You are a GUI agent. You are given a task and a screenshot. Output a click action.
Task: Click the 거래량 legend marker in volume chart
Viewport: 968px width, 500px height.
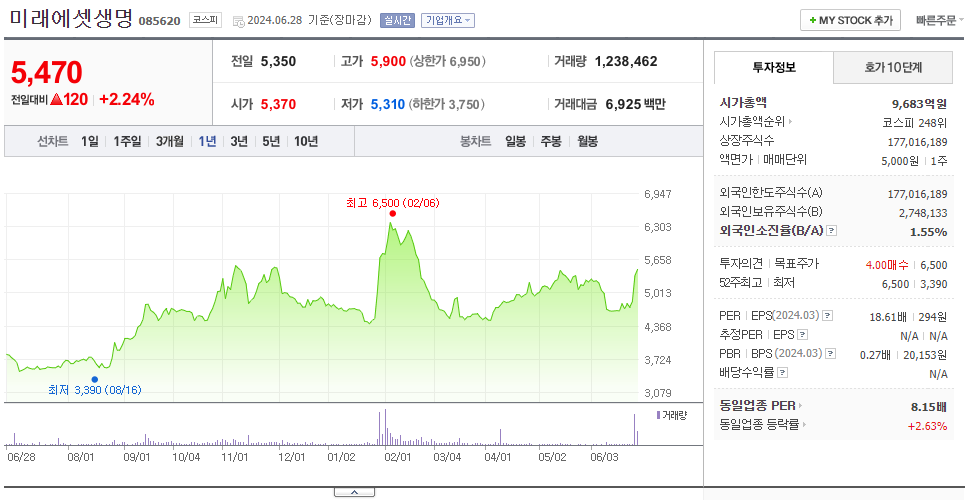[x=658, y=415]
